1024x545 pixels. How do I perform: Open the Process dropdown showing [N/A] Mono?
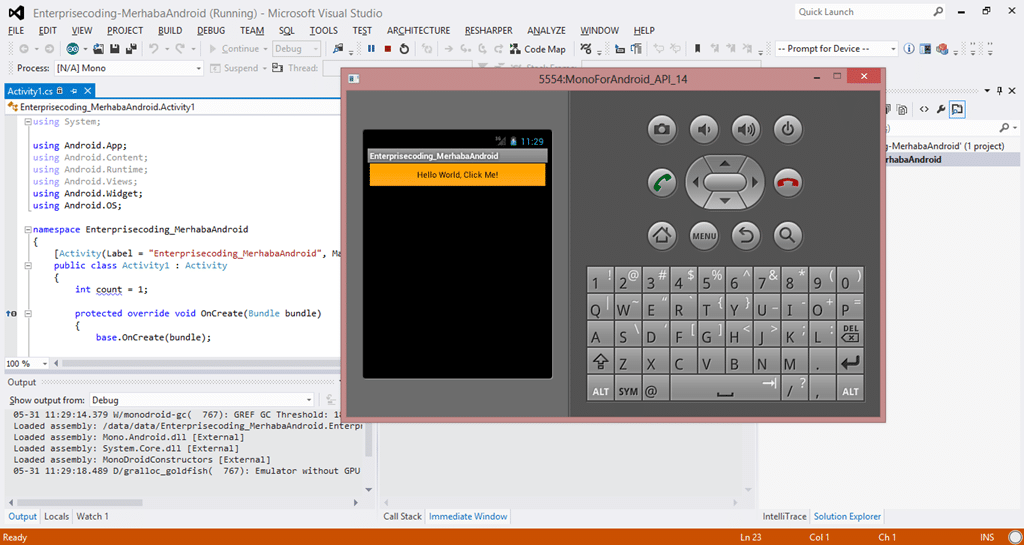click(129, 68)
